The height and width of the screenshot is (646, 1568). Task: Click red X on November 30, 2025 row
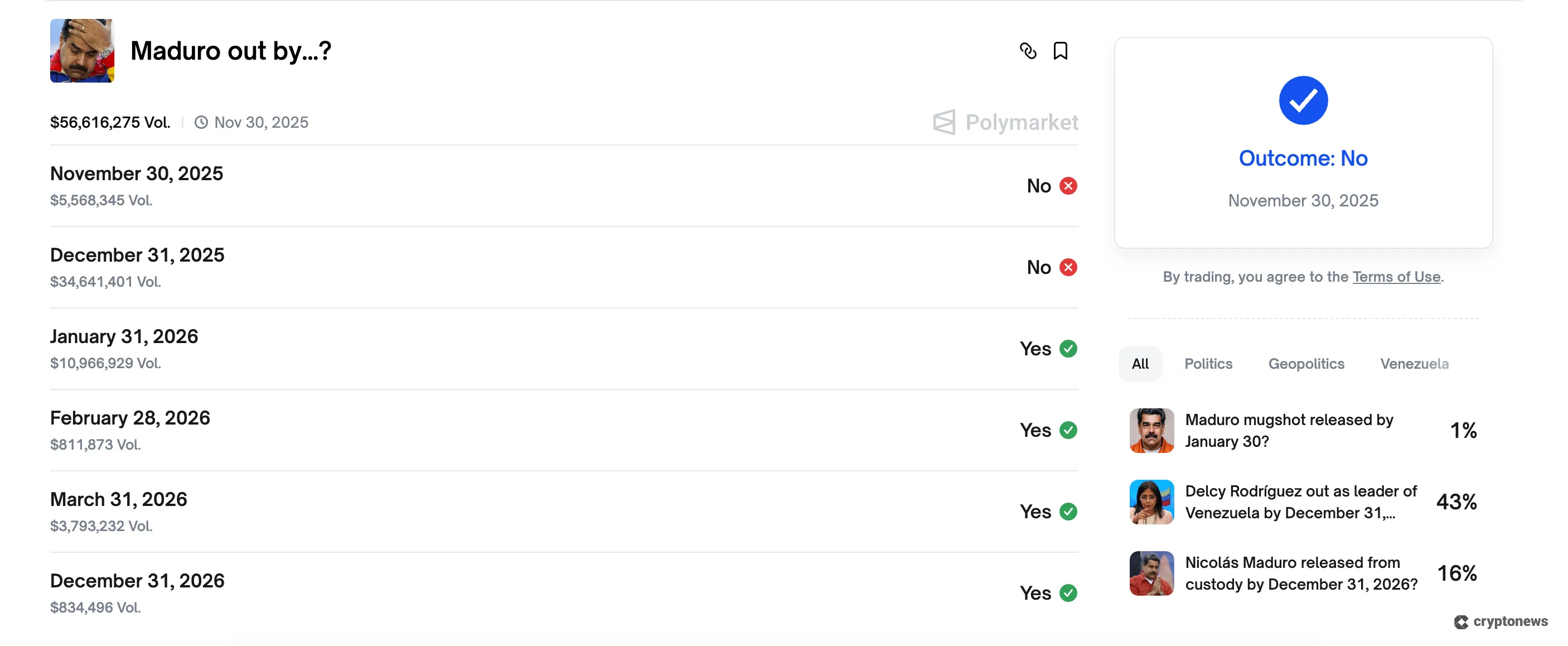(1068, 186)
